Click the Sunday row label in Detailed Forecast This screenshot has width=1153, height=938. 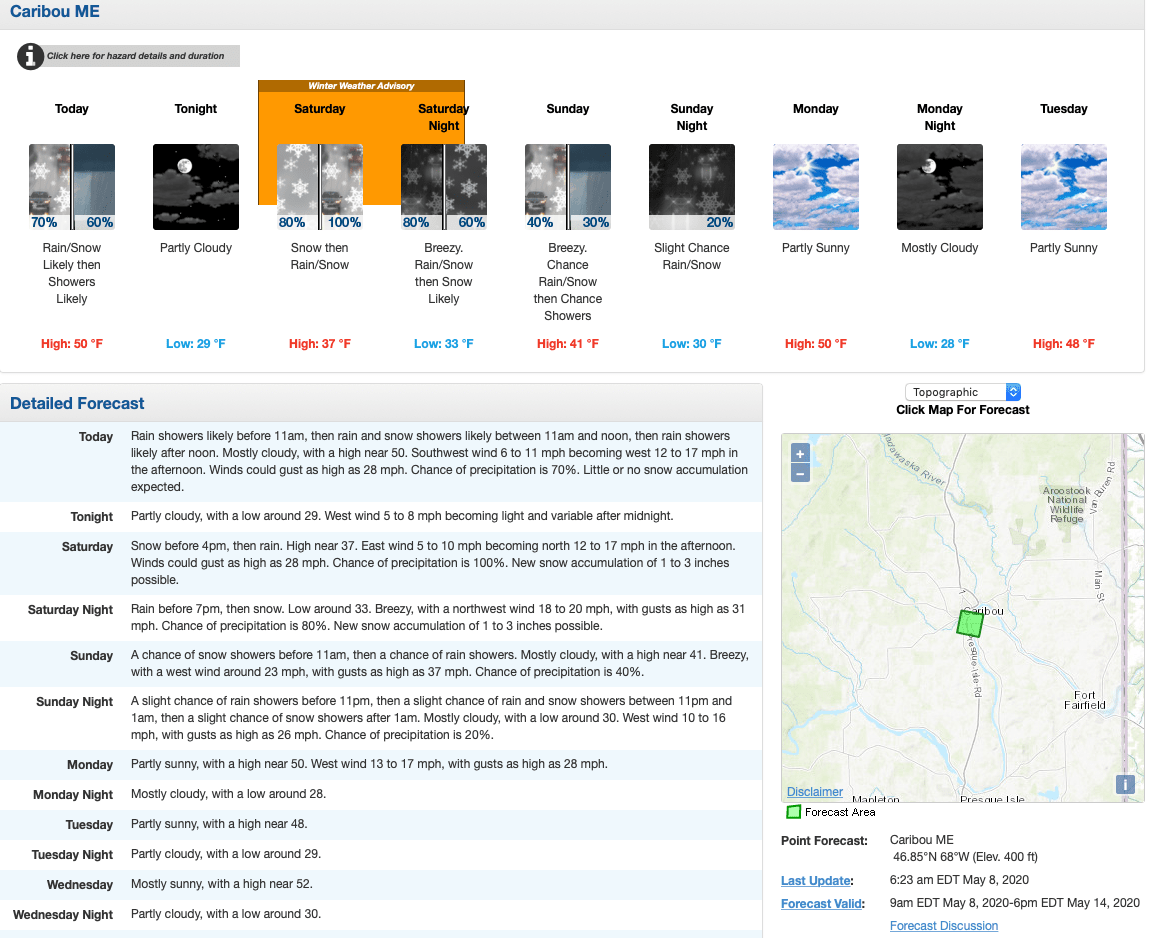(92, 656)
